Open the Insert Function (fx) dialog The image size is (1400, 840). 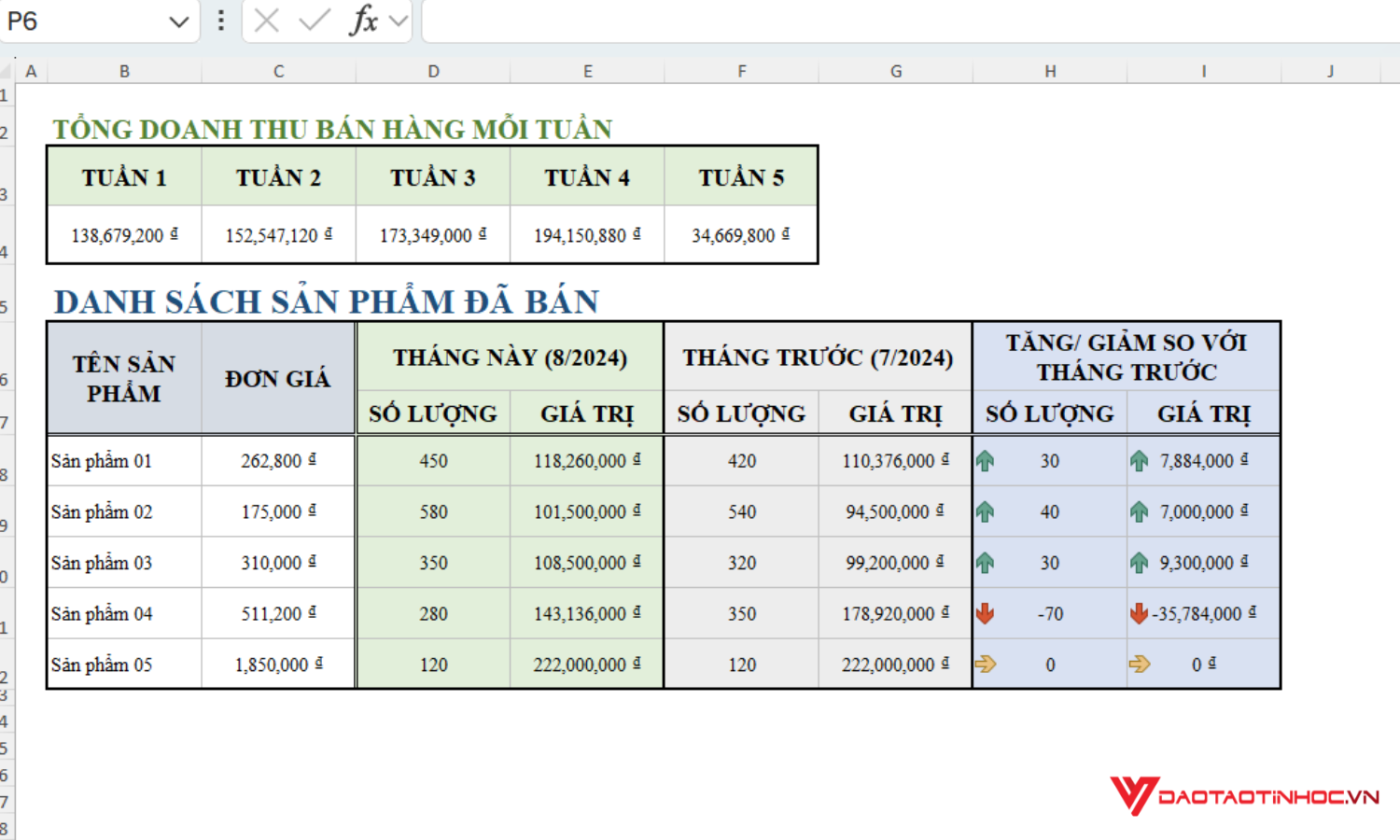[363, 21]
